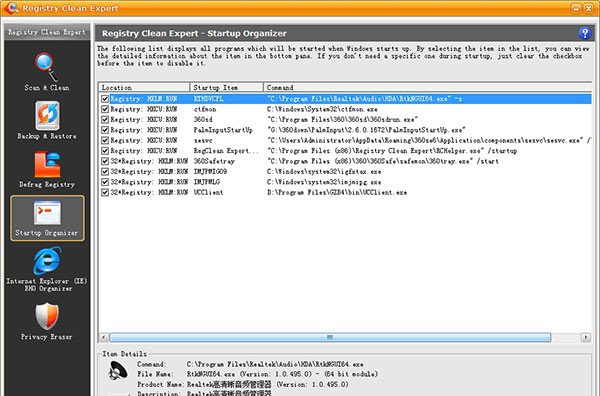Image resolution: width=600 pixels, height=396 pixels.
Task: Click the speaker icon in Item Details
Action: click(x=118, y=370)
